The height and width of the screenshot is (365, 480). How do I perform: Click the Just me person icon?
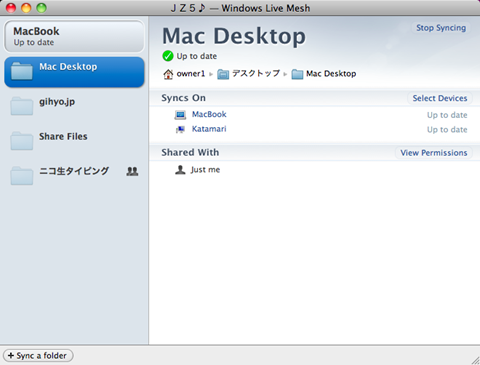pos(180,170)
